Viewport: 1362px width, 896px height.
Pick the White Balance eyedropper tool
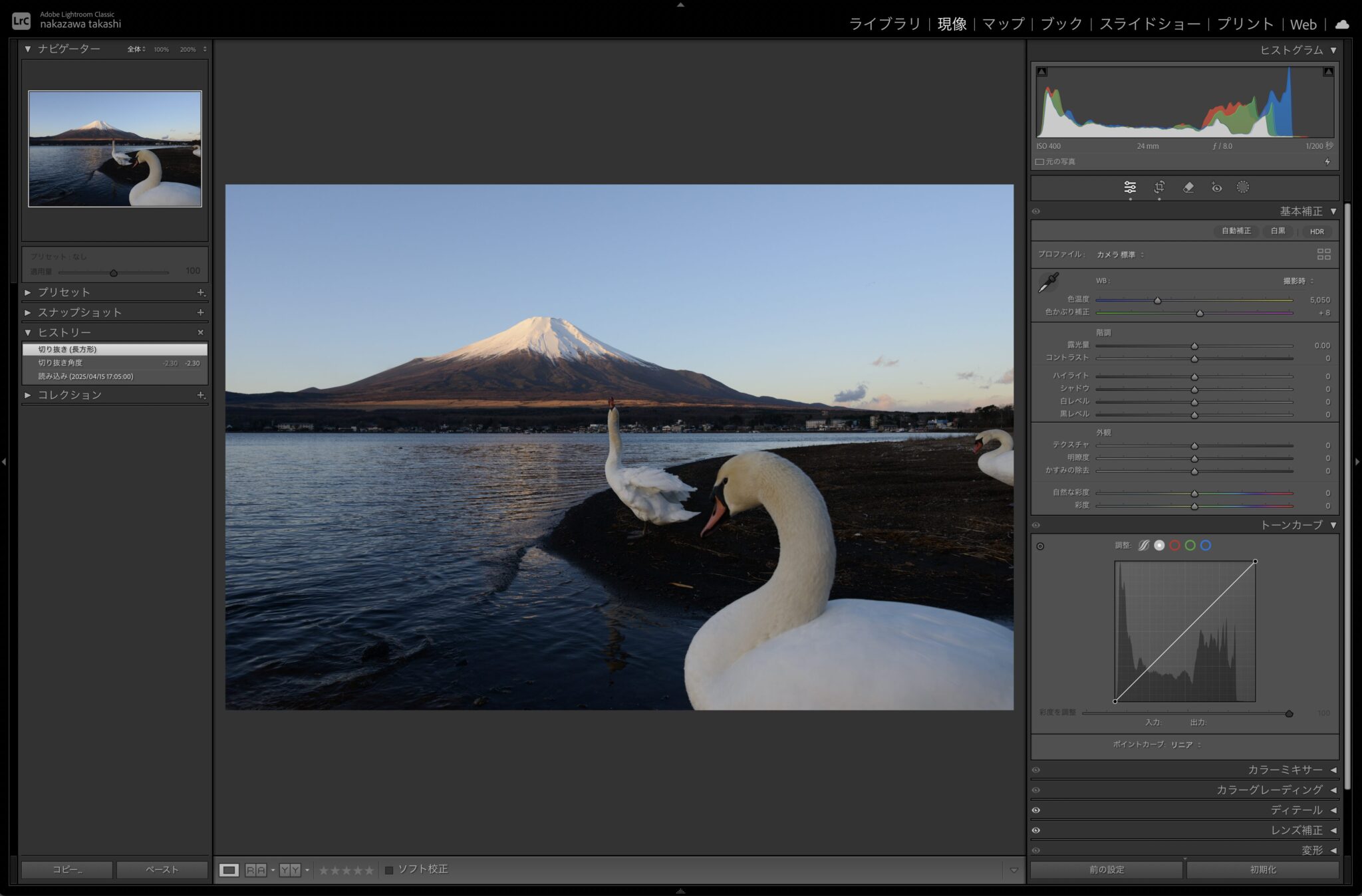[x=1049, y=282]
